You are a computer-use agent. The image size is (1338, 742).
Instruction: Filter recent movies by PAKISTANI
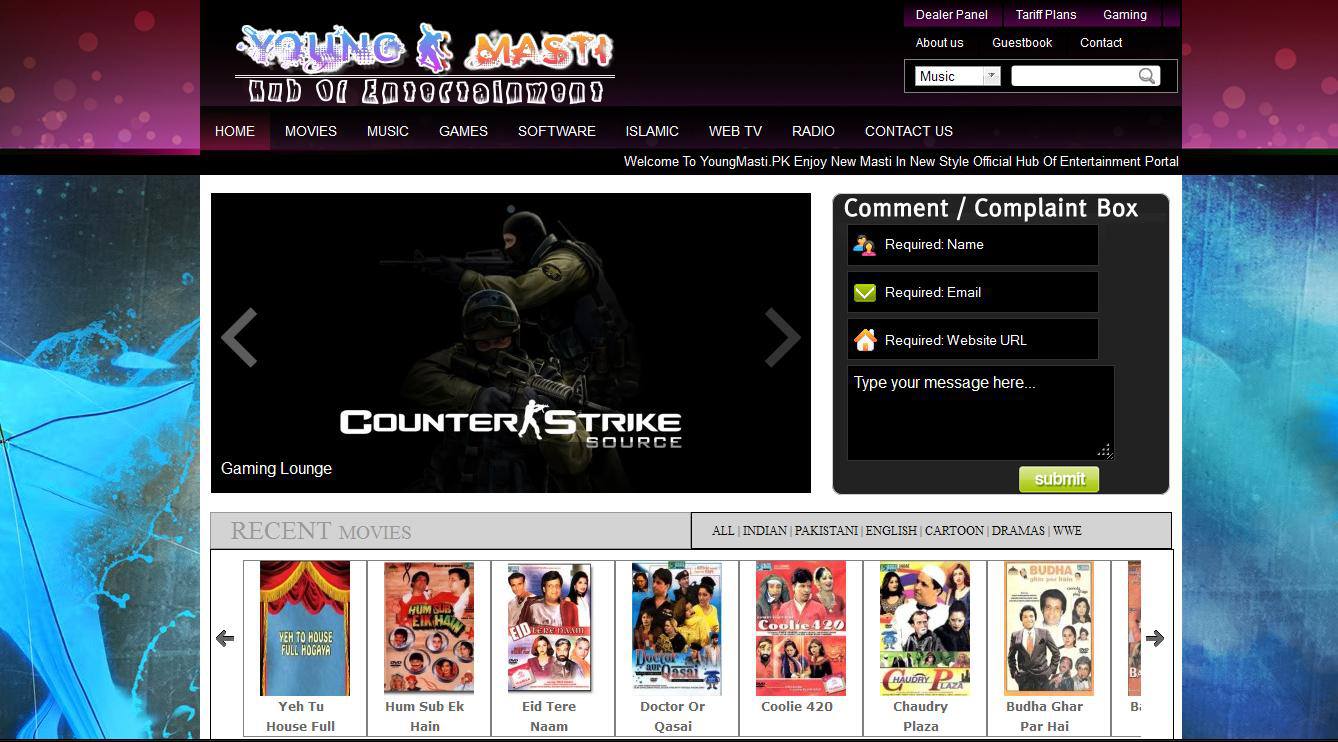(826, 531)
